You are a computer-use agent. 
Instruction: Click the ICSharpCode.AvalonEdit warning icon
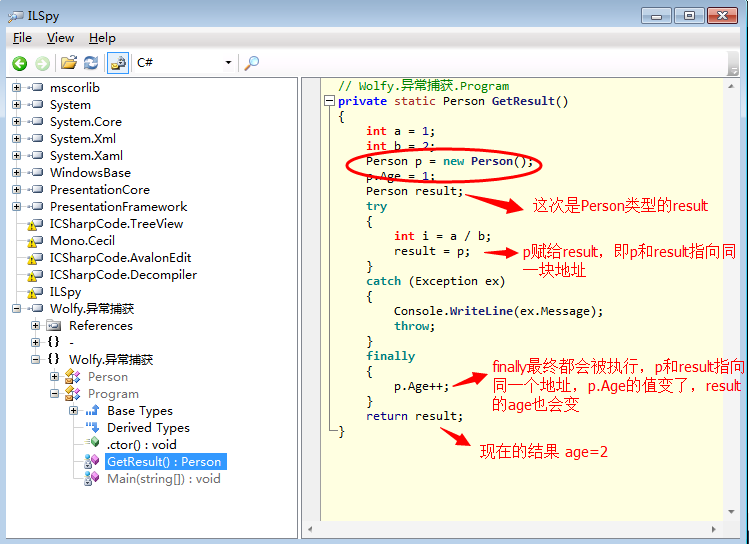point(35,258)
